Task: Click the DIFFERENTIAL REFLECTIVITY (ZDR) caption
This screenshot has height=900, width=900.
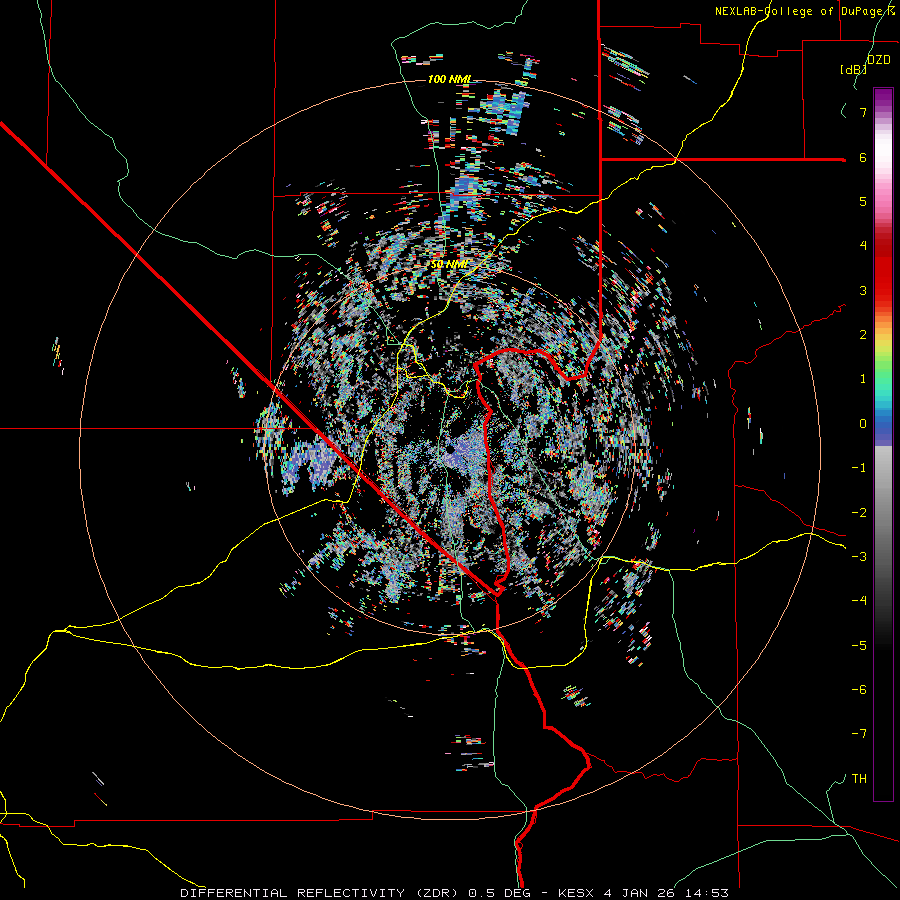Action: [321, 893]
